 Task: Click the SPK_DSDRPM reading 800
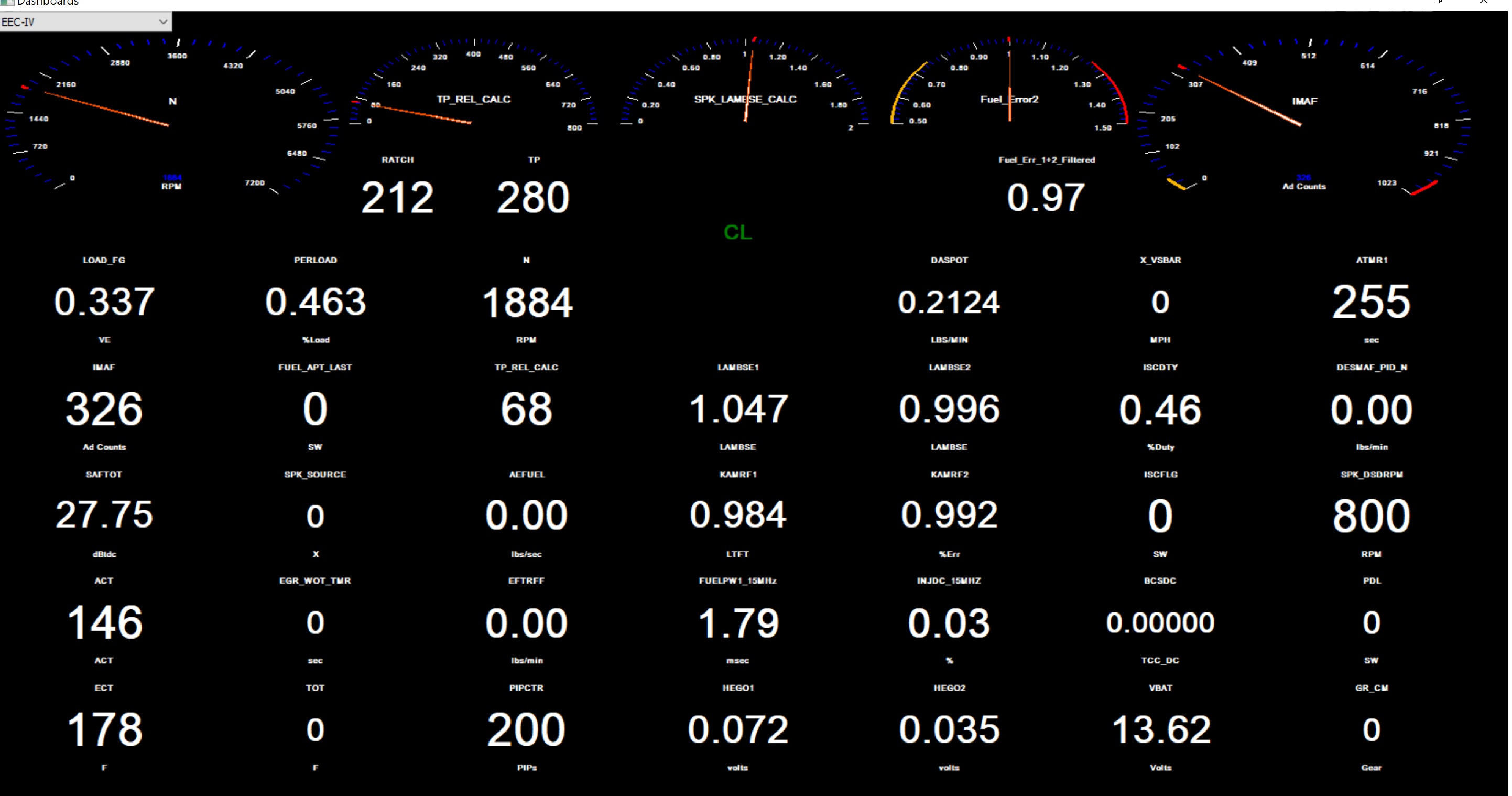pos(1371,515)
